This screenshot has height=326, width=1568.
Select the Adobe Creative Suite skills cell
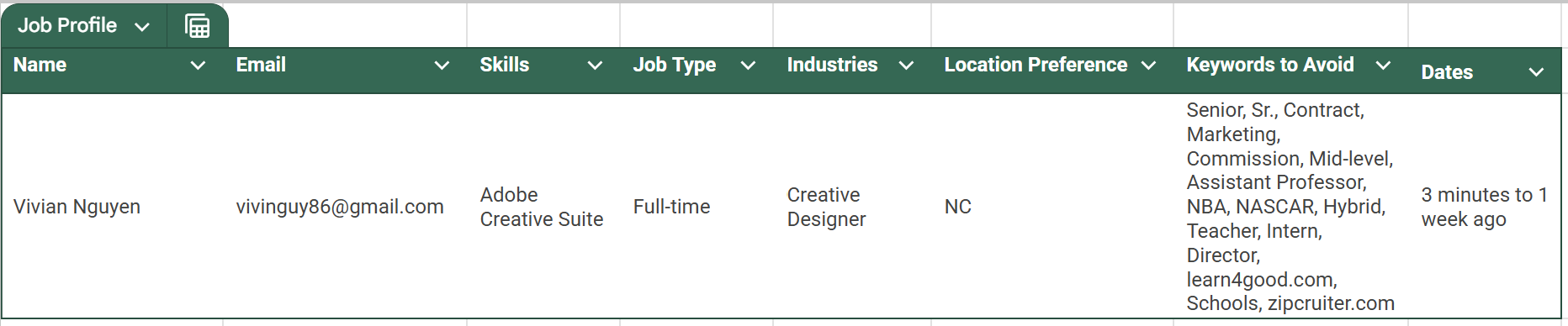click(x=542, y=207)
